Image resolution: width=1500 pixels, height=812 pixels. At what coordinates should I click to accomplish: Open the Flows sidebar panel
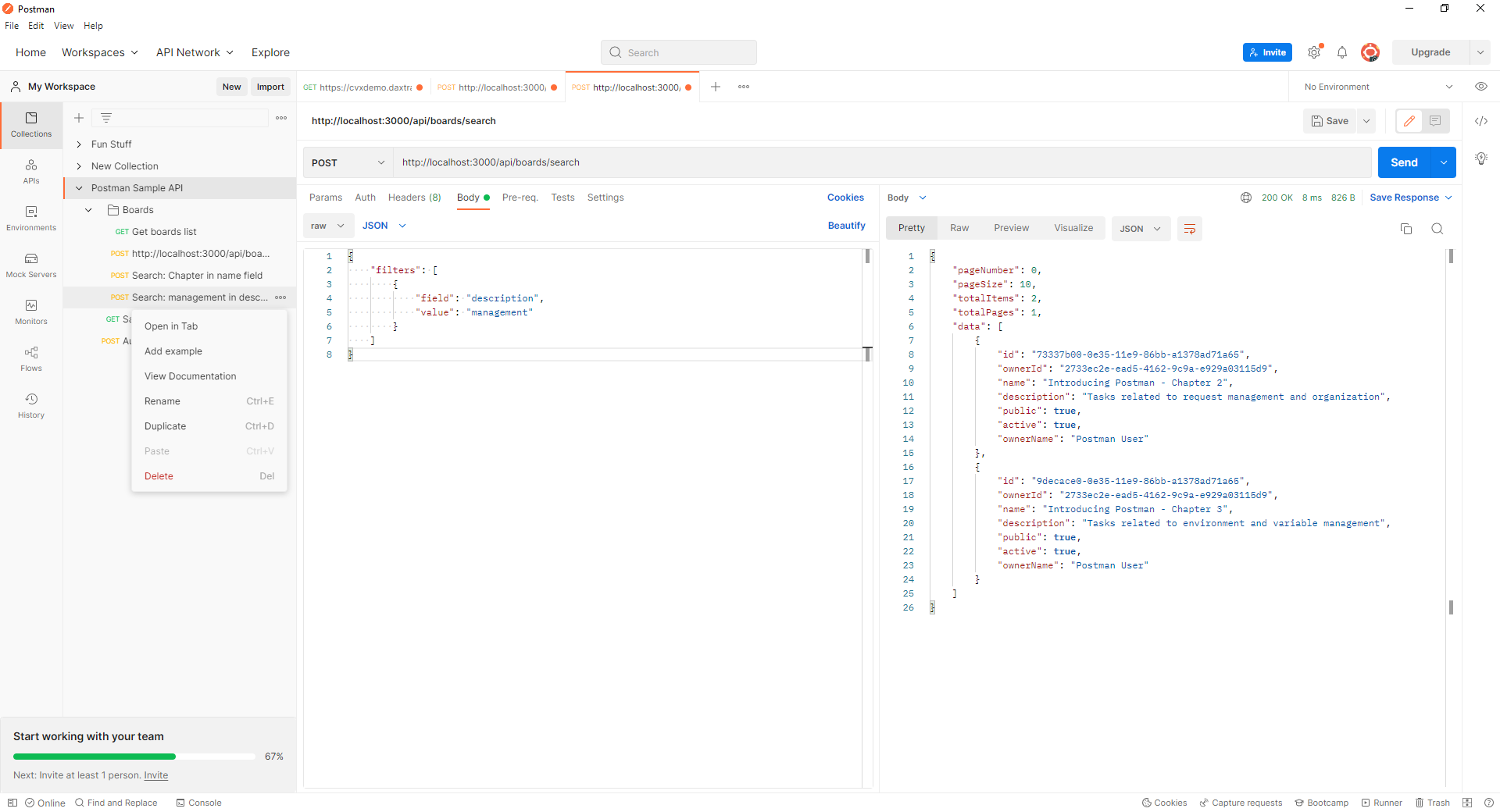(31, 359)
